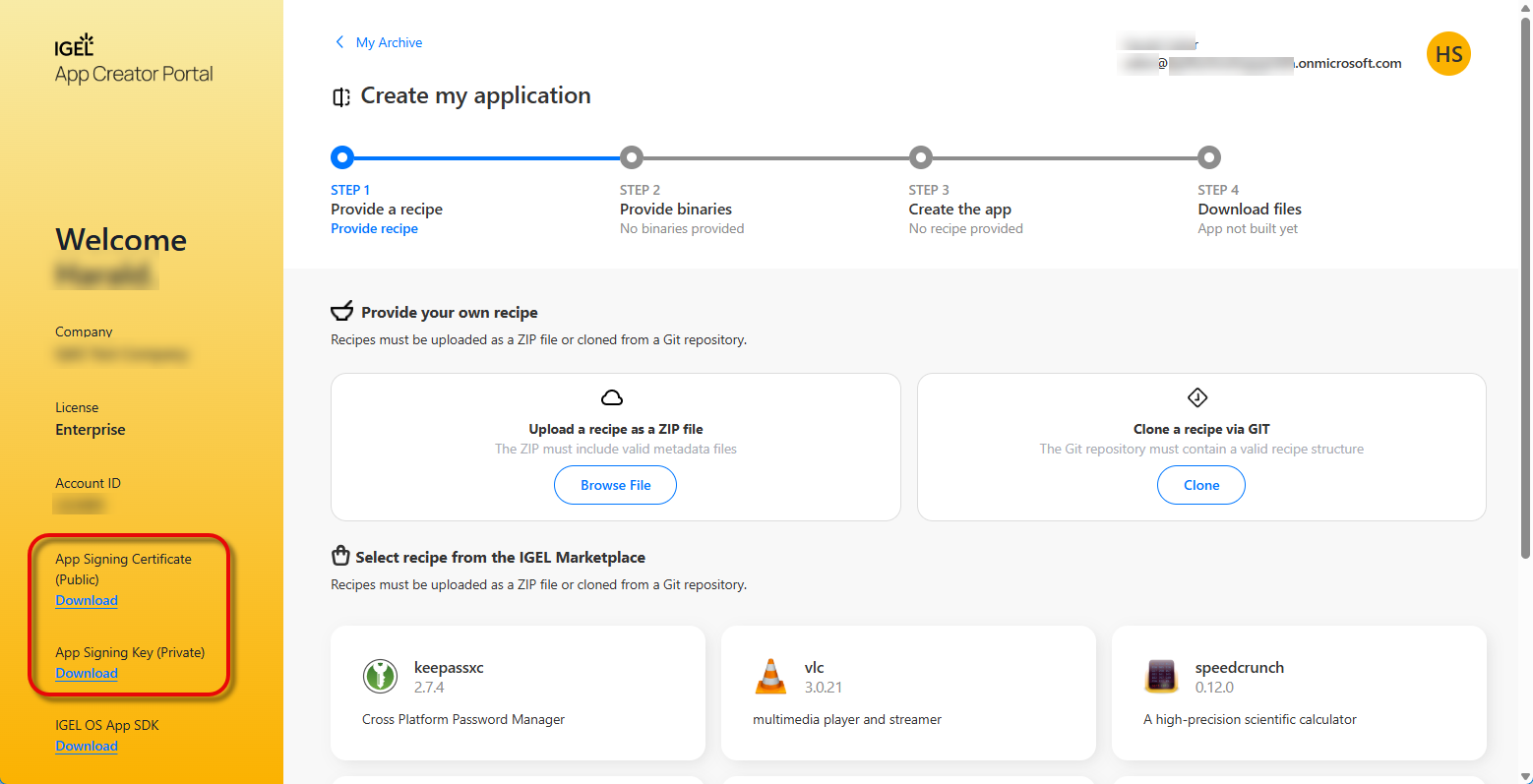The height and width of the screenshot is (784, 1533).
Task: Click the vlc traffic cone icon
Action: (x=770, y=677)
